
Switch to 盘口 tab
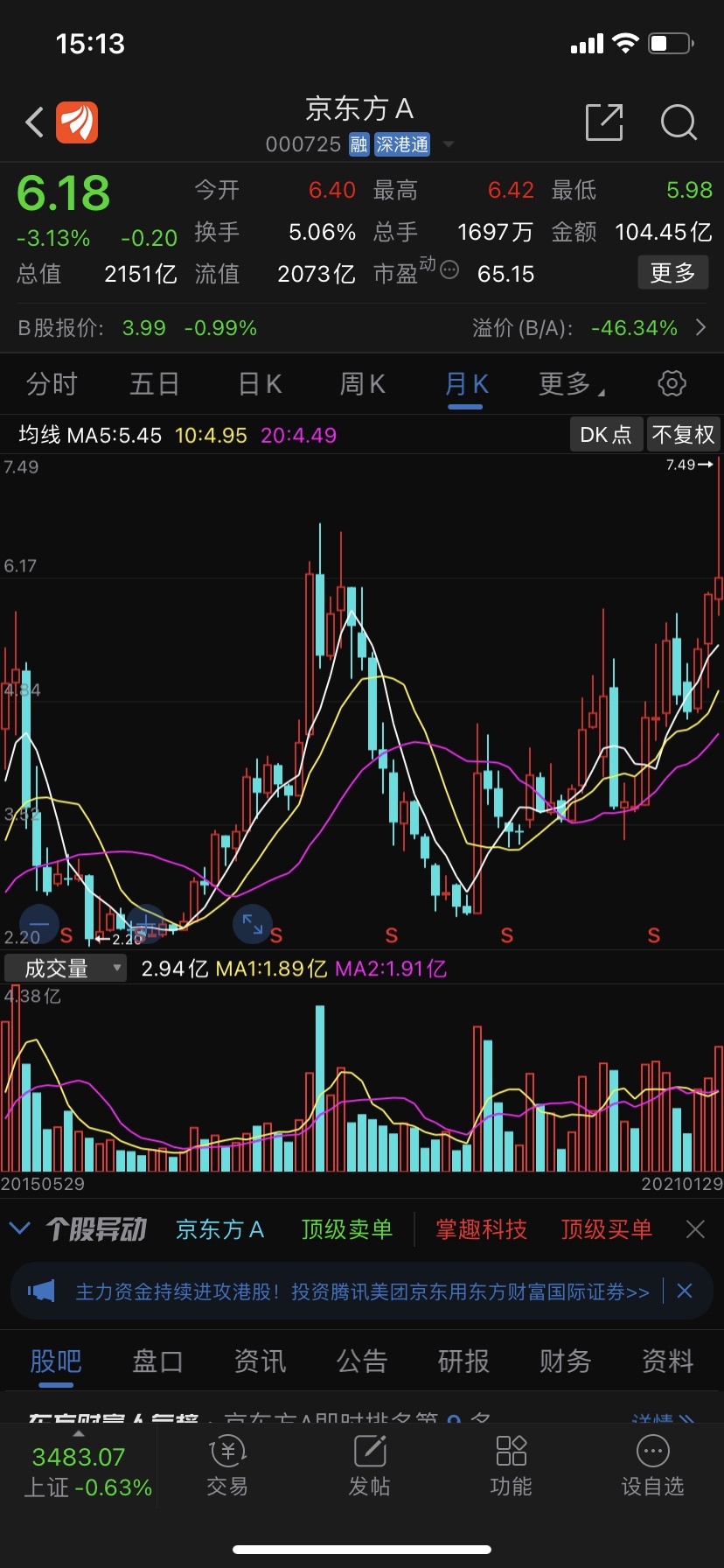point(157,1361)
